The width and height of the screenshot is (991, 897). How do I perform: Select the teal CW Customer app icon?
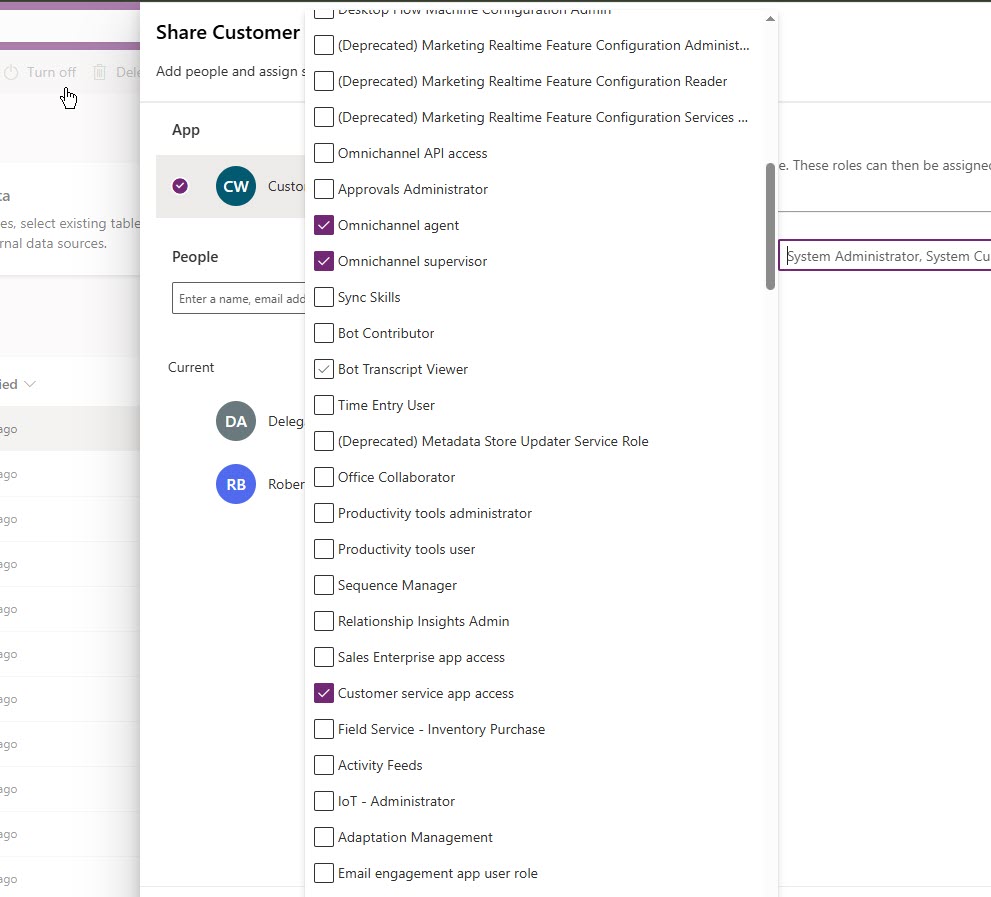click(235, 186)
